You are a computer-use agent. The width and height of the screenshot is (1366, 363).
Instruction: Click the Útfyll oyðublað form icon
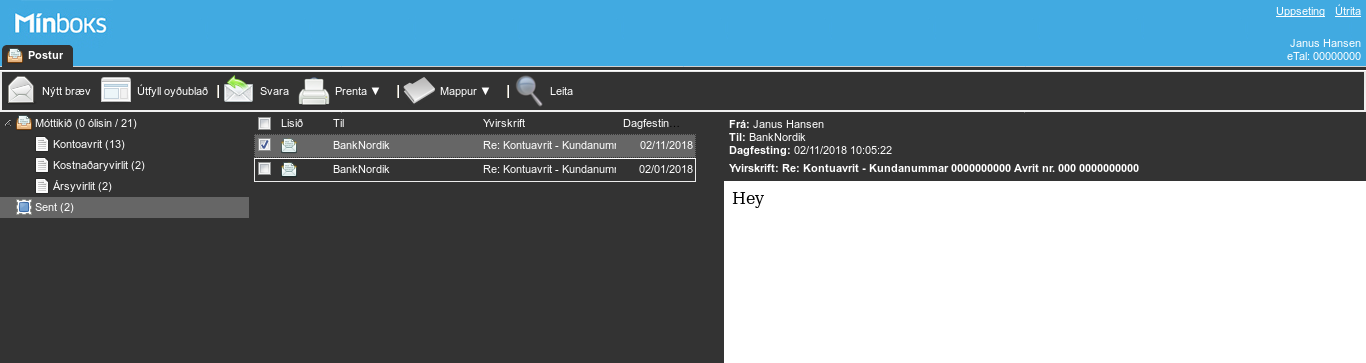[x=116, y=90]
